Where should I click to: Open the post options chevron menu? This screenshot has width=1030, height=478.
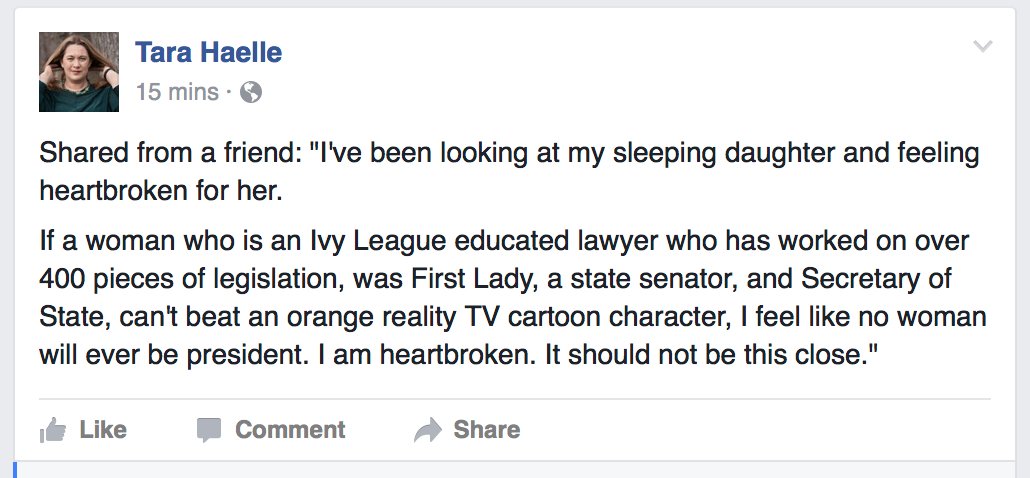pyautogui.click(x=983, y=47)
